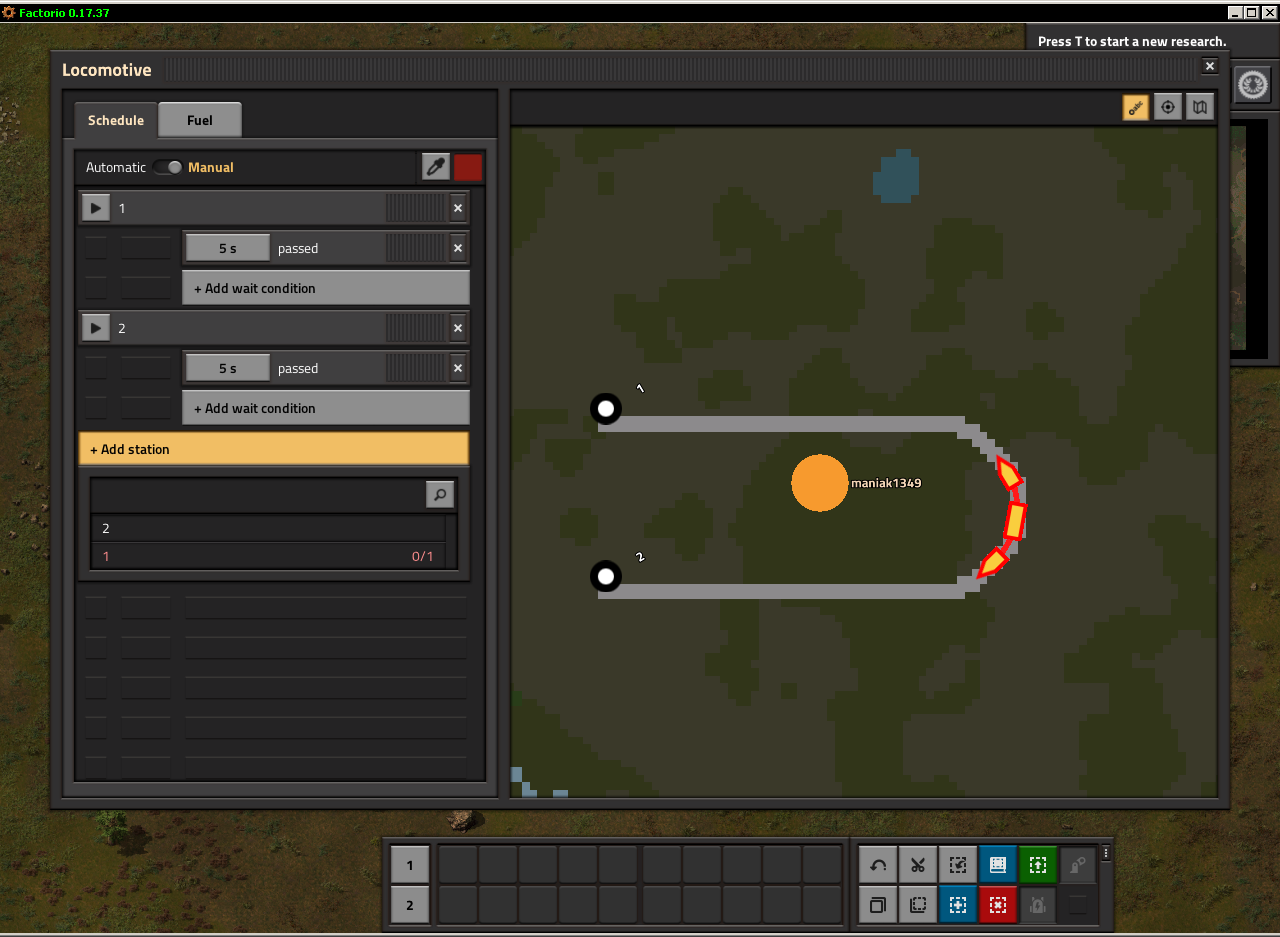The width and height of the screenshot is (1280, 937).
Task: Click station 2 stop marker on the map
Action: click(x=606, y=576)
